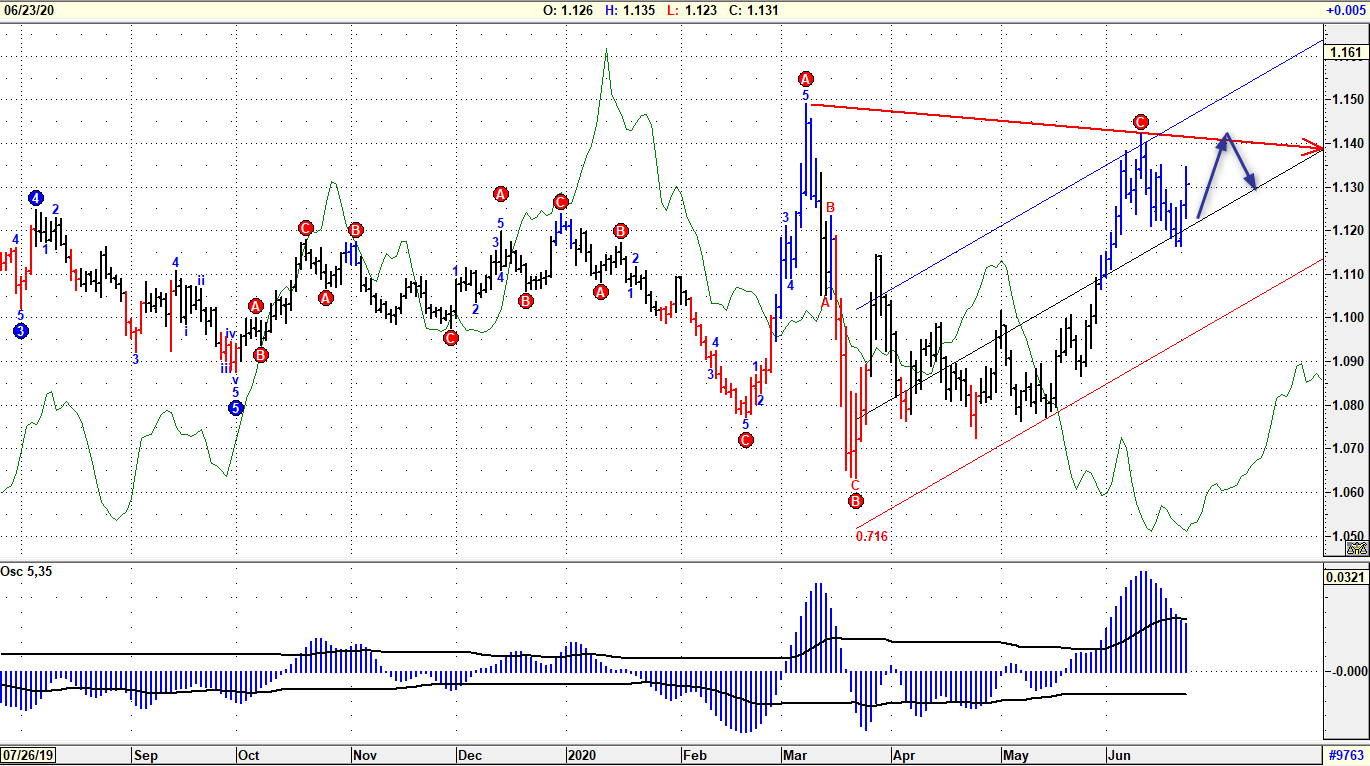This screenshot has width=1370, height=766.
Task: Select the red circled A at March peak
Action: 806,79
